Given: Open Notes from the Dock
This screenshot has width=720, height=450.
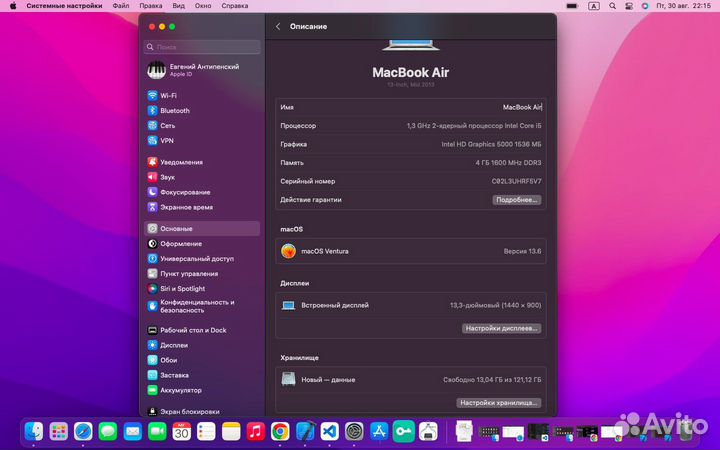Looking at the screenshot, I should [231, 431].
